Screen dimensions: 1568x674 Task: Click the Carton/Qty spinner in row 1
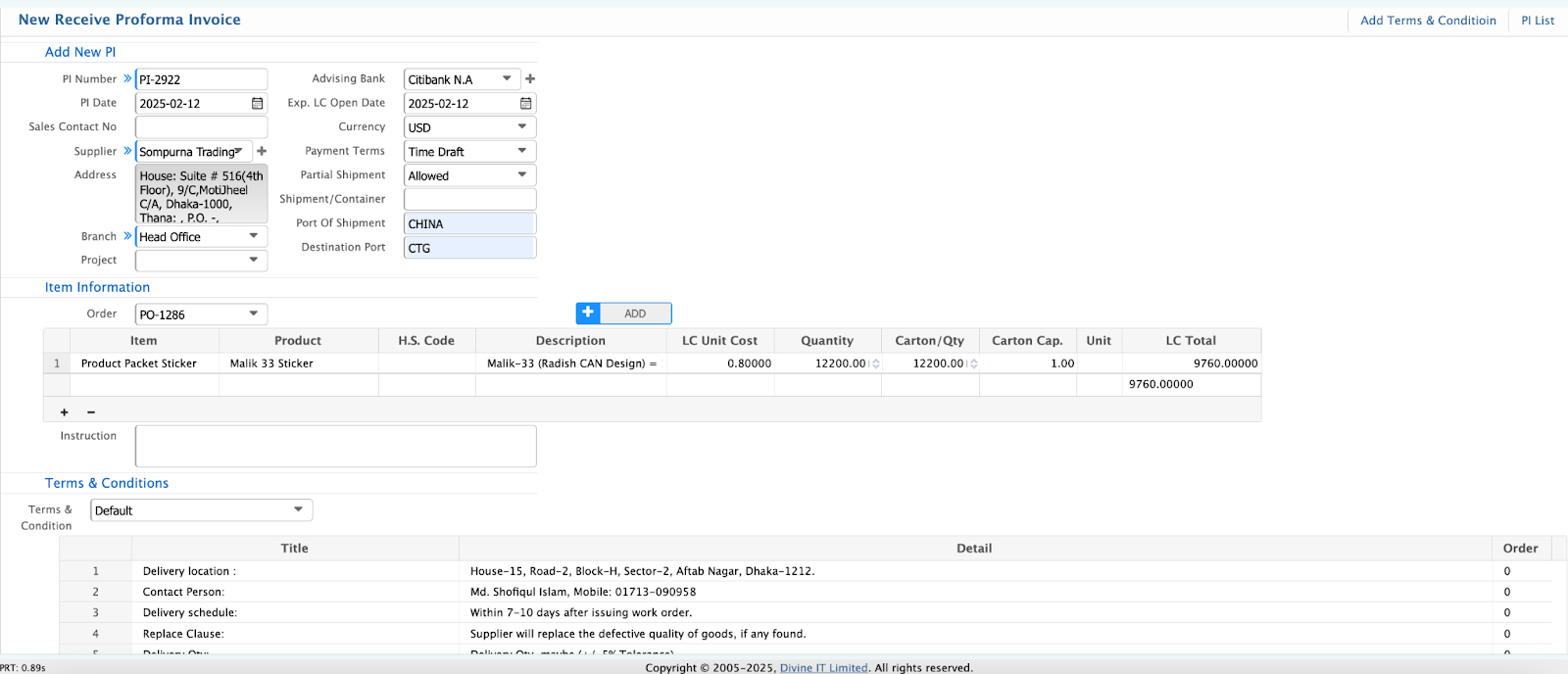[973, 363]
